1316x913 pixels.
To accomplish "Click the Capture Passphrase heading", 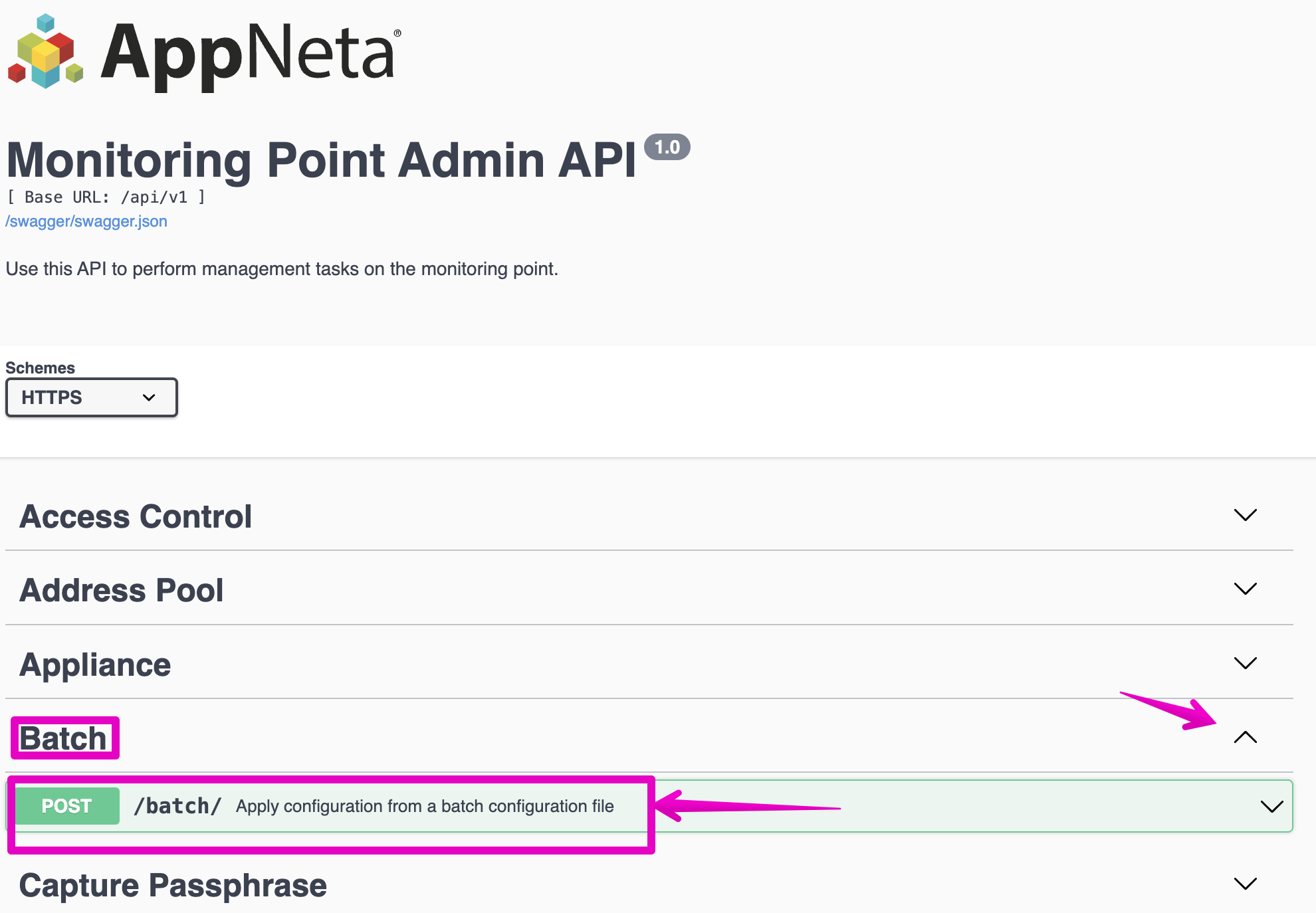I will 173,886.
